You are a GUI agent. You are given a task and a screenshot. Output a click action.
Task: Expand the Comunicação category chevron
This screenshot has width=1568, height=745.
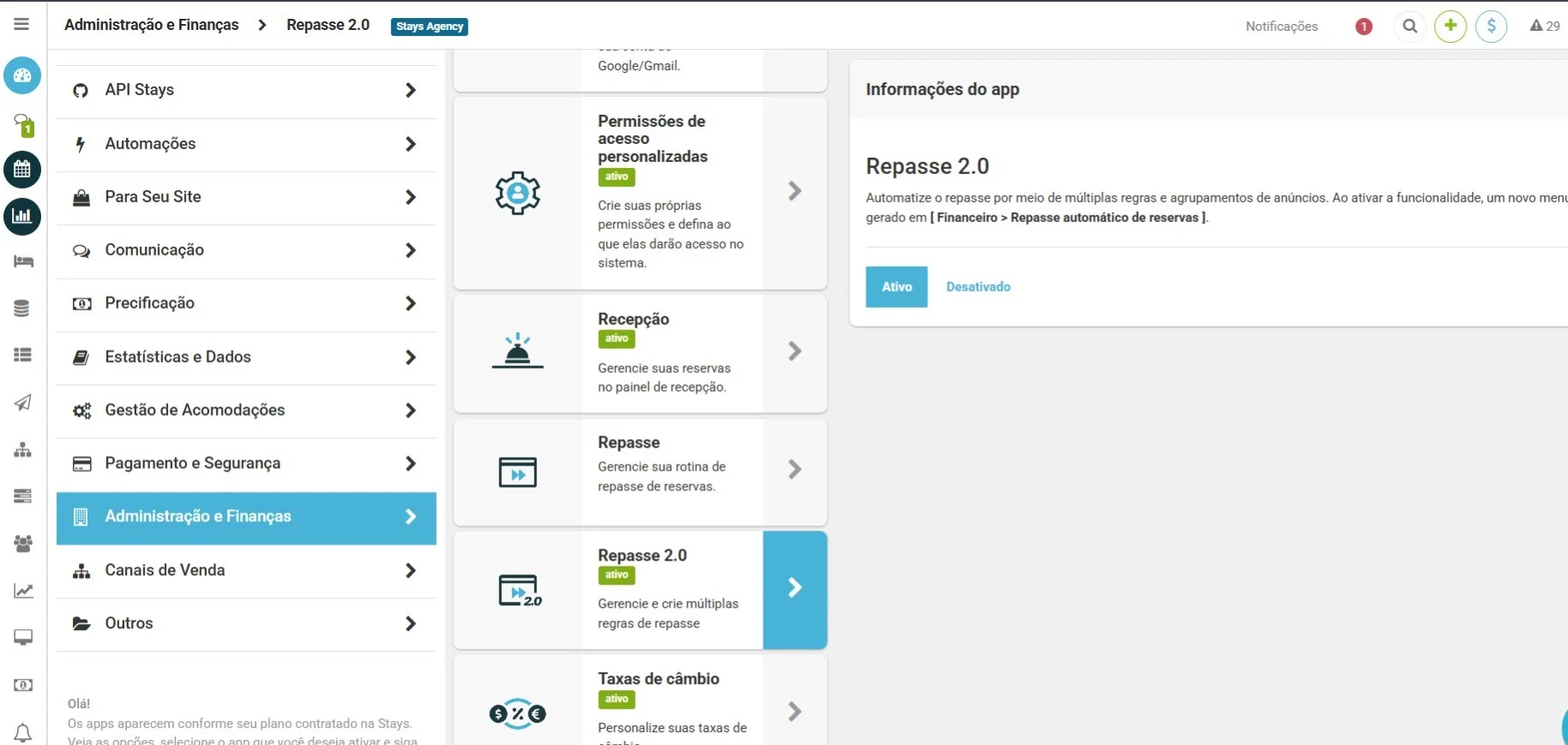(x=411, y=250)
